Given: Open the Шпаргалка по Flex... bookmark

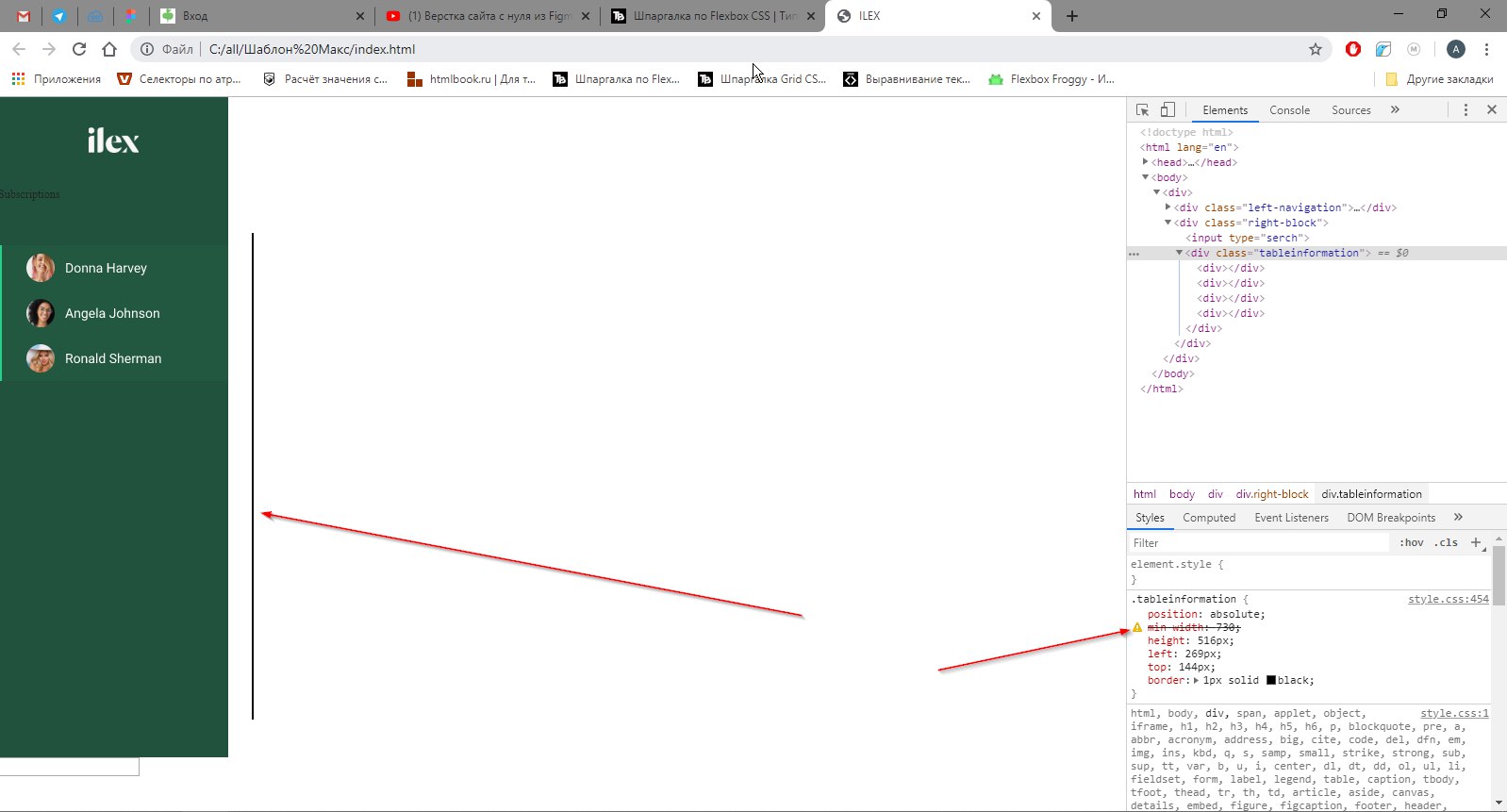Looking at the screenshot, I should pyautogui.click(x=617, y=79).
